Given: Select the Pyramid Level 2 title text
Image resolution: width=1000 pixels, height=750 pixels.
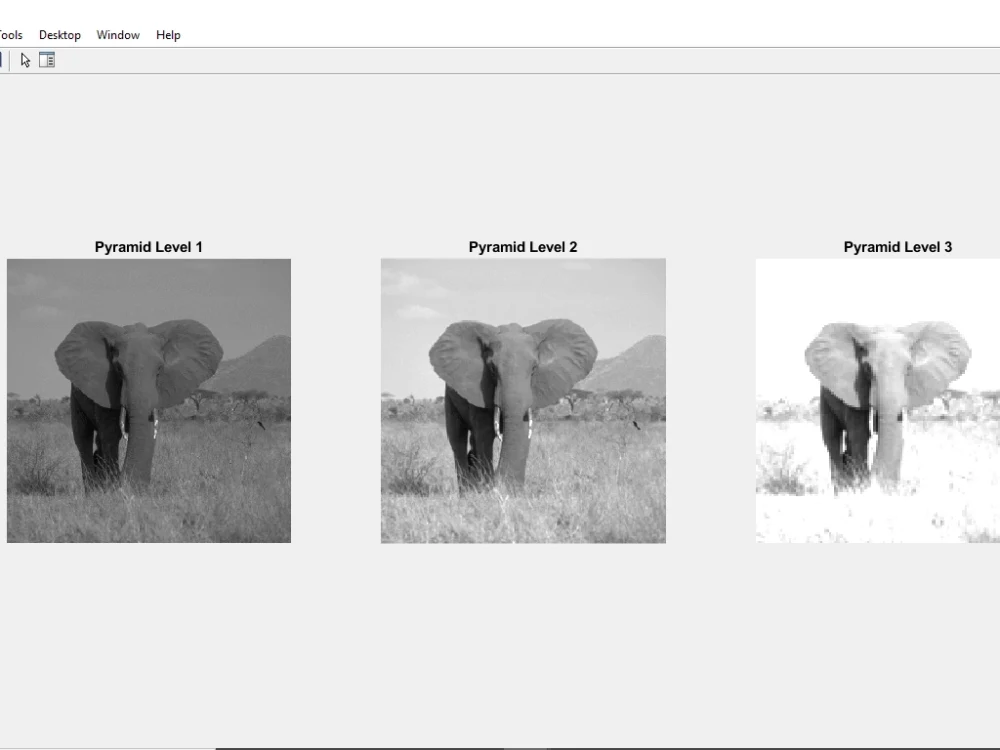Looking at the screenshot, I should tap(522, 246).
